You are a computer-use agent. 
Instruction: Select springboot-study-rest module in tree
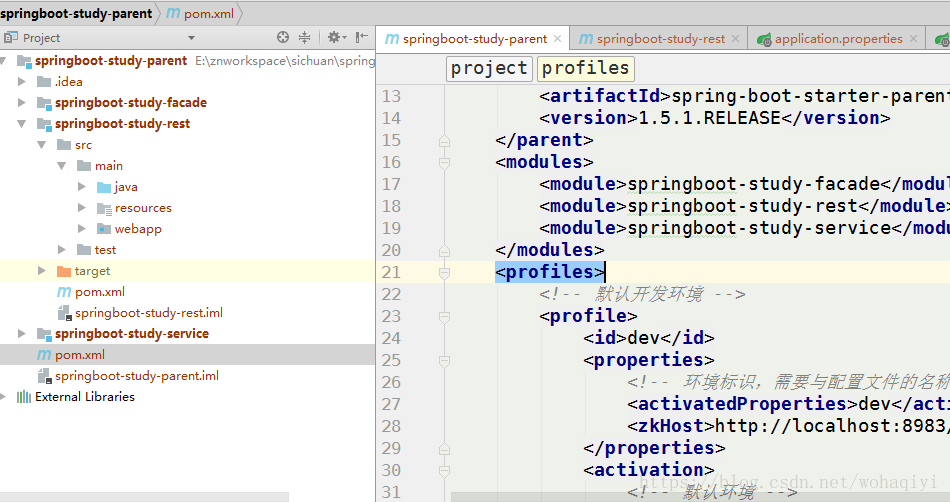pyautogui.click(x=122, y=124)
